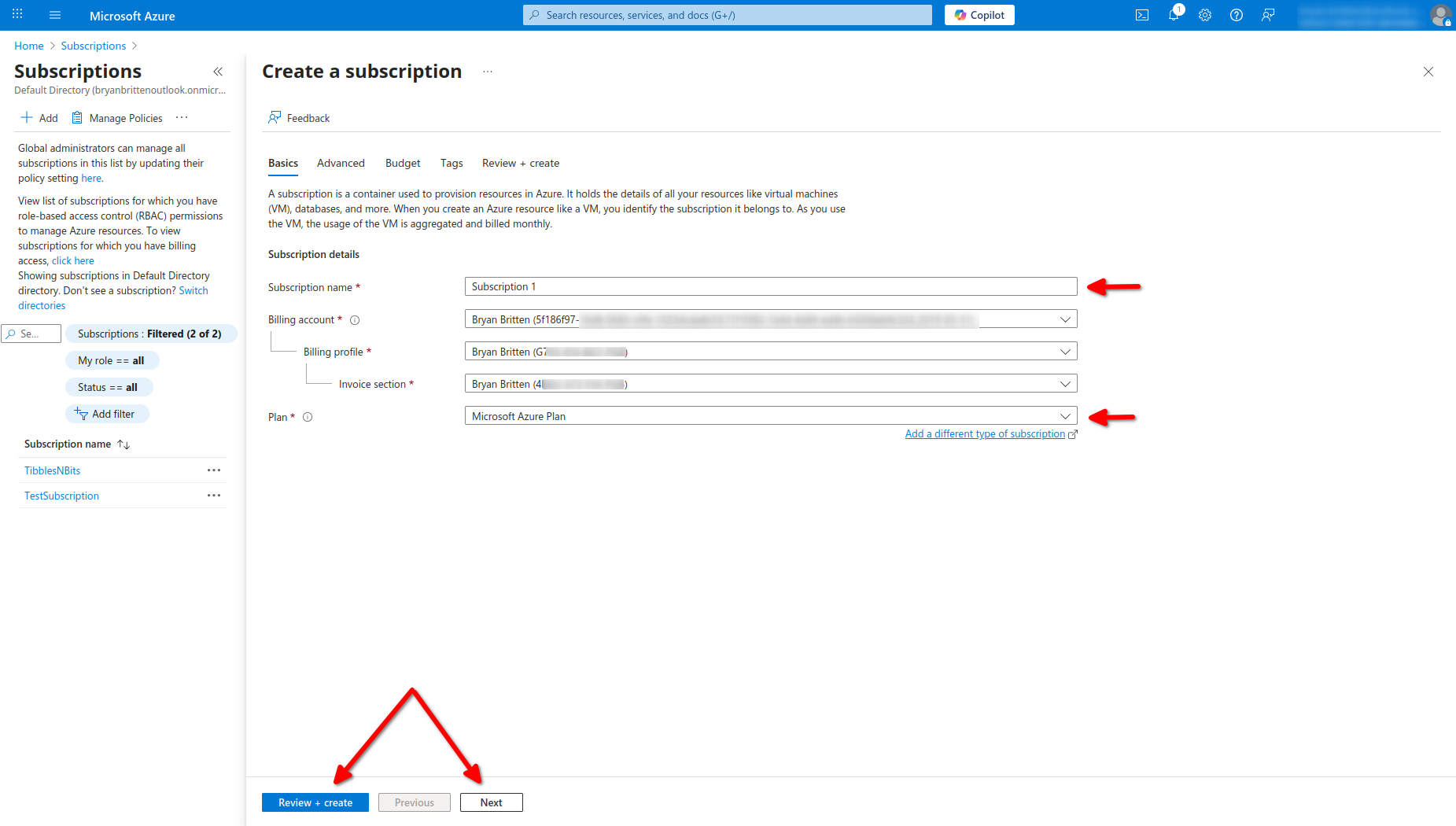Click Add subscription button
This screenshot has width=1456, height=826.
click(39, 118)
